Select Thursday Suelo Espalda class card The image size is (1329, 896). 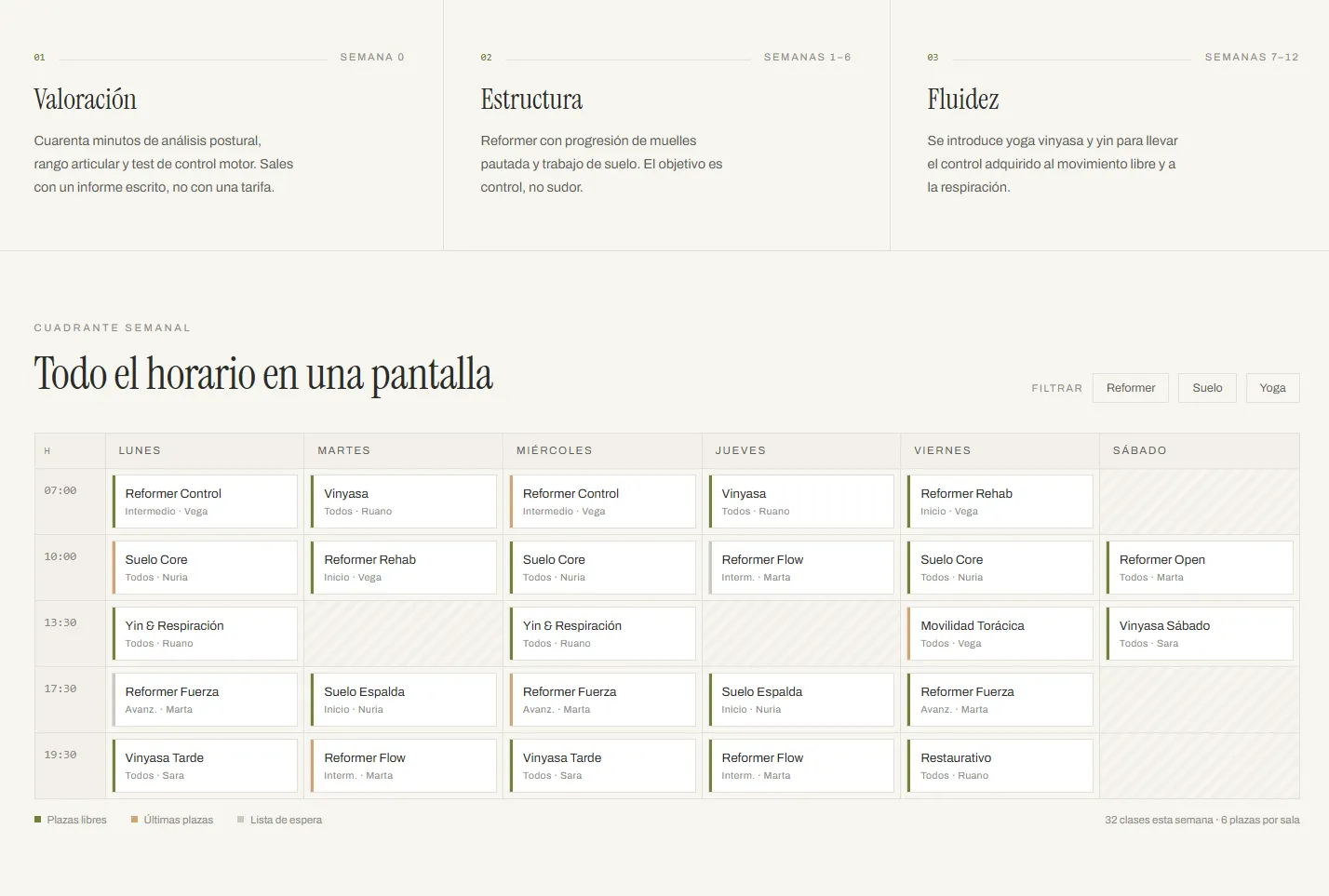pyautogui.click(x=801, y=700)
